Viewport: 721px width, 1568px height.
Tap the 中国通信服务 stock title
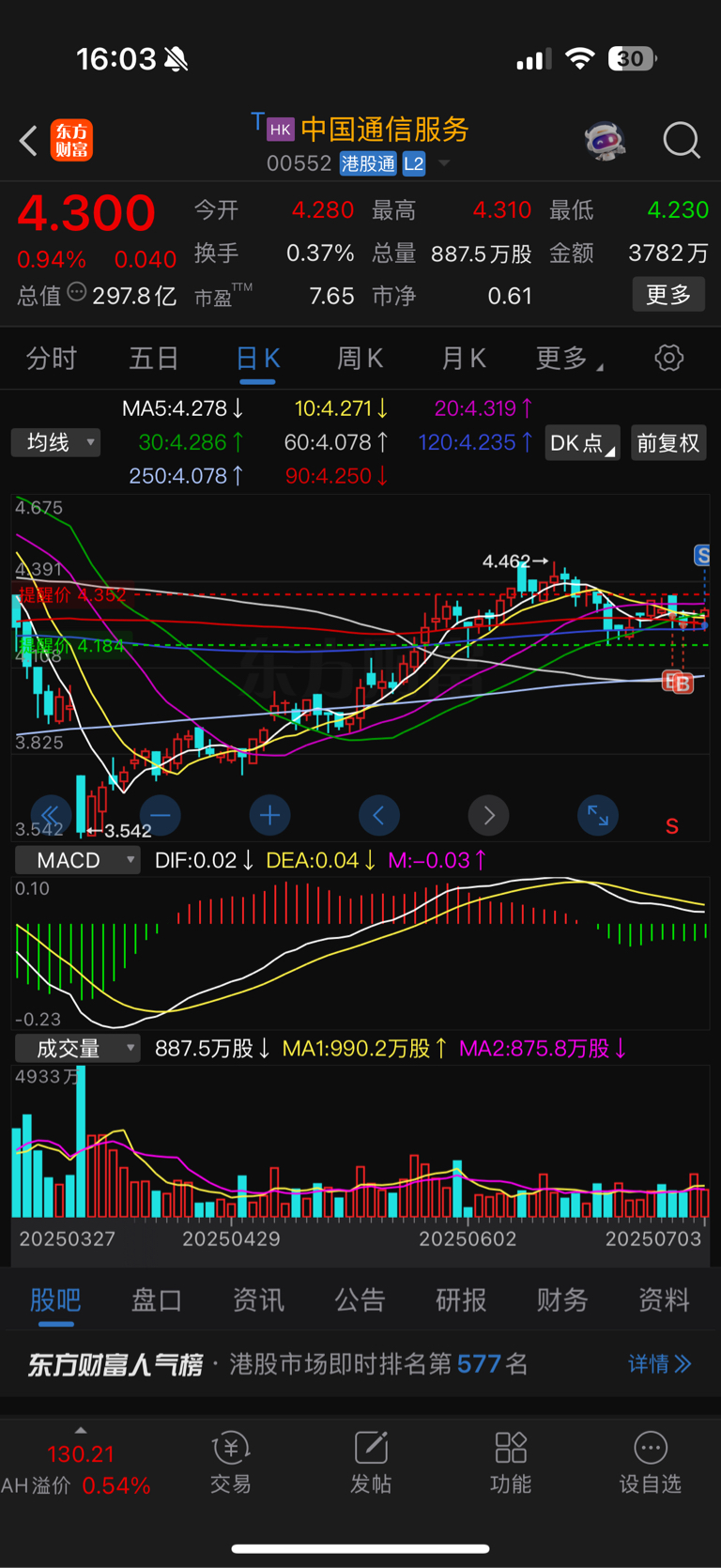[385, 130]
